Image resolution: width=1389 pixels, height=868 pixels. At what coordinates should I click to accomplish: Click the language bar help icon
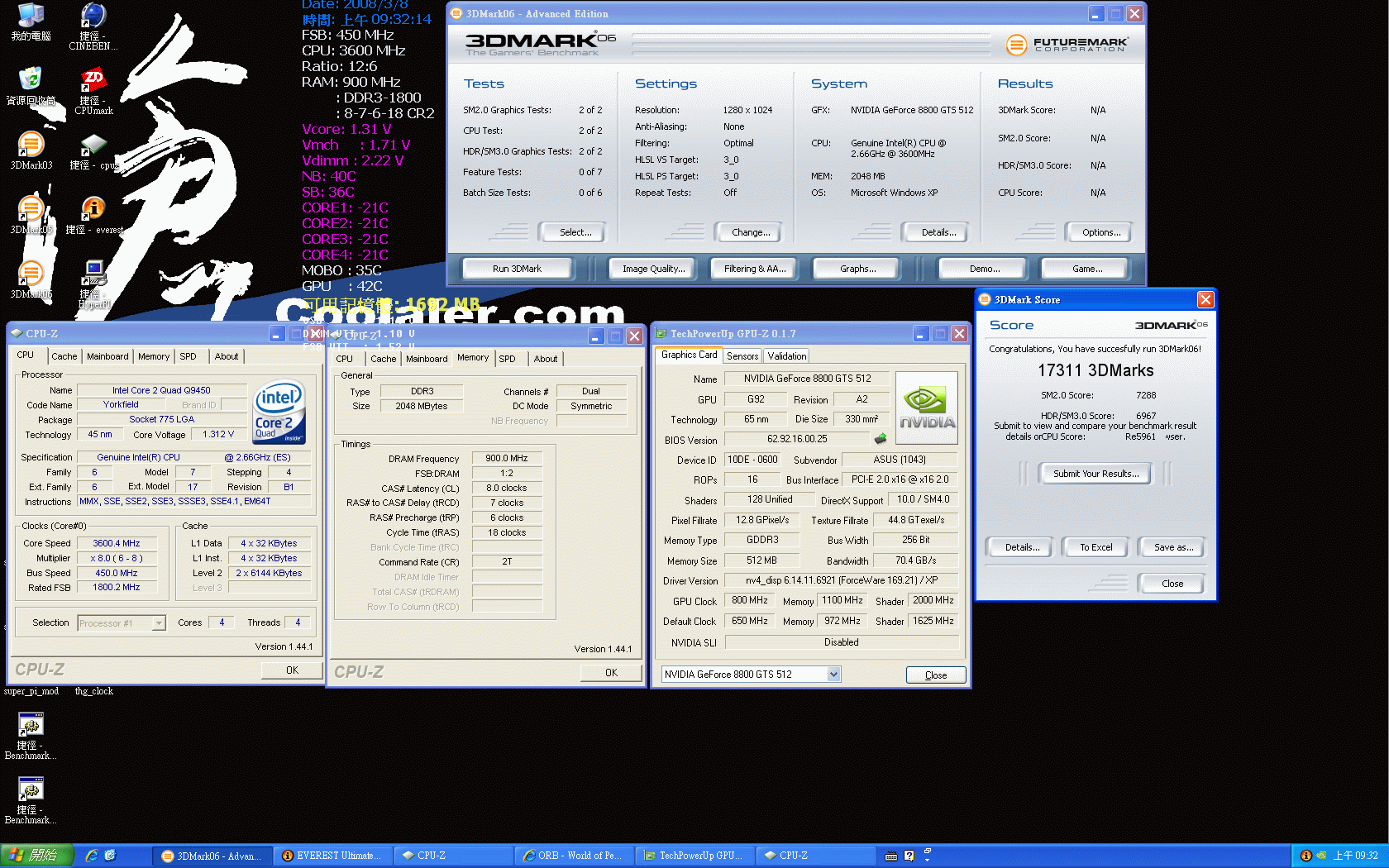tap(909, 856)
